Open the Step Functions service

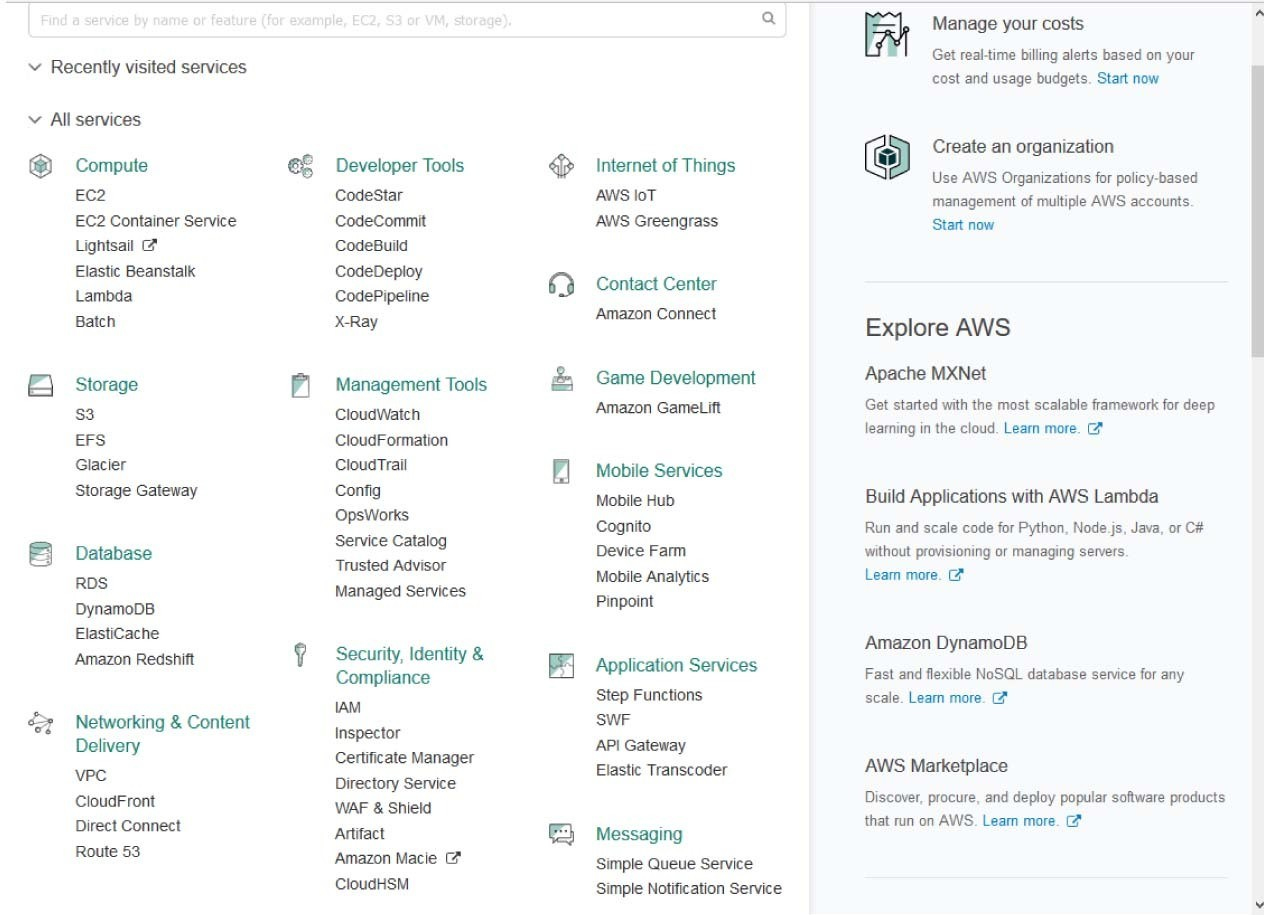tap(649, 696)
